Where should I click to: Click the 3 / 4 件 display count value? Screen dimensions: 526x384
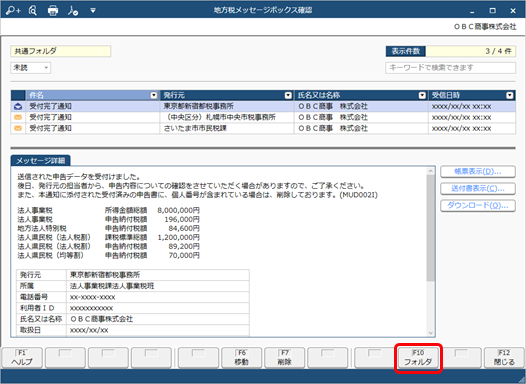pyautogui.click(x=471, y=51)
